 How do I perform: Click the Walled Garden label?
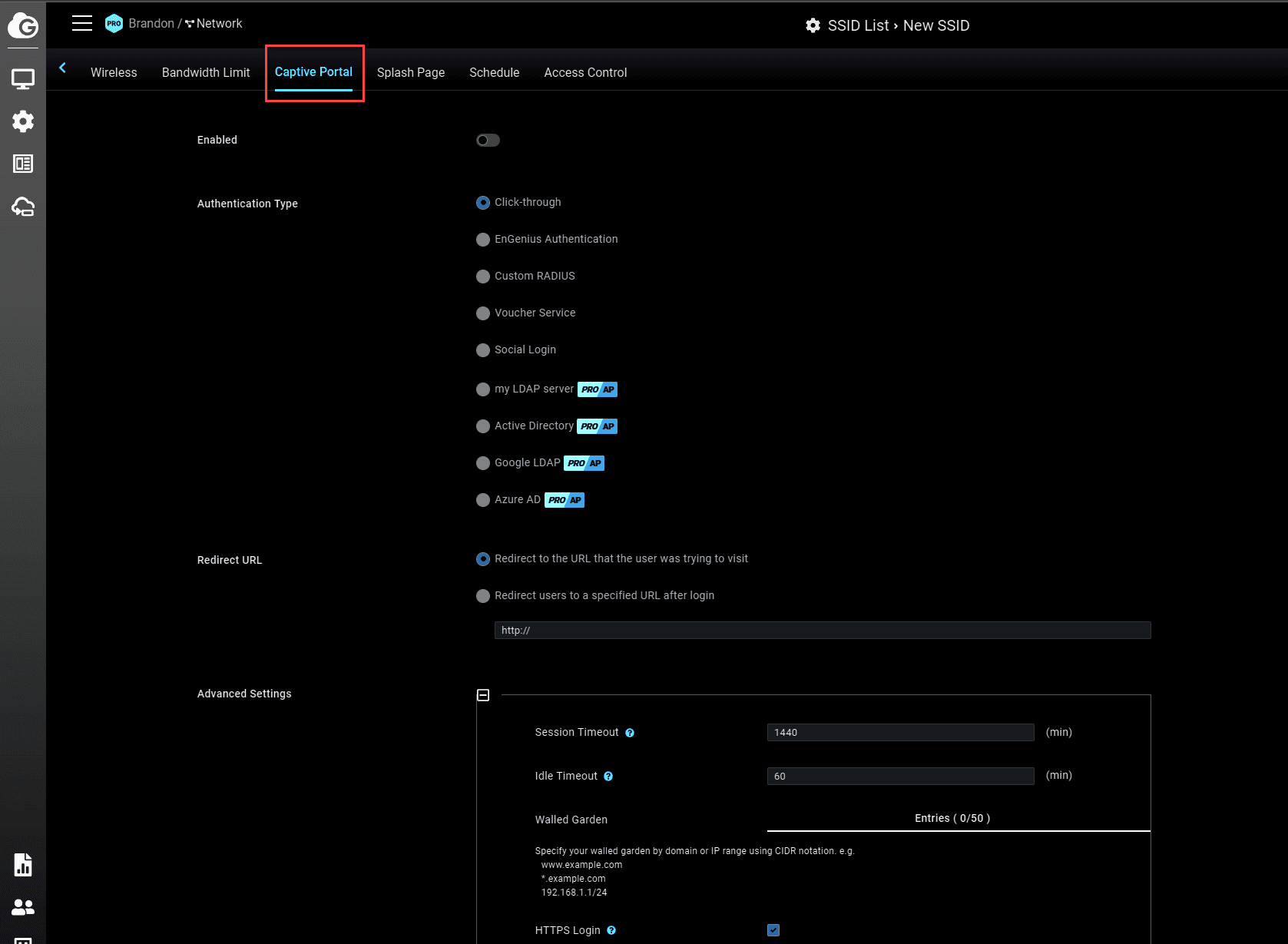click(571, 820)
